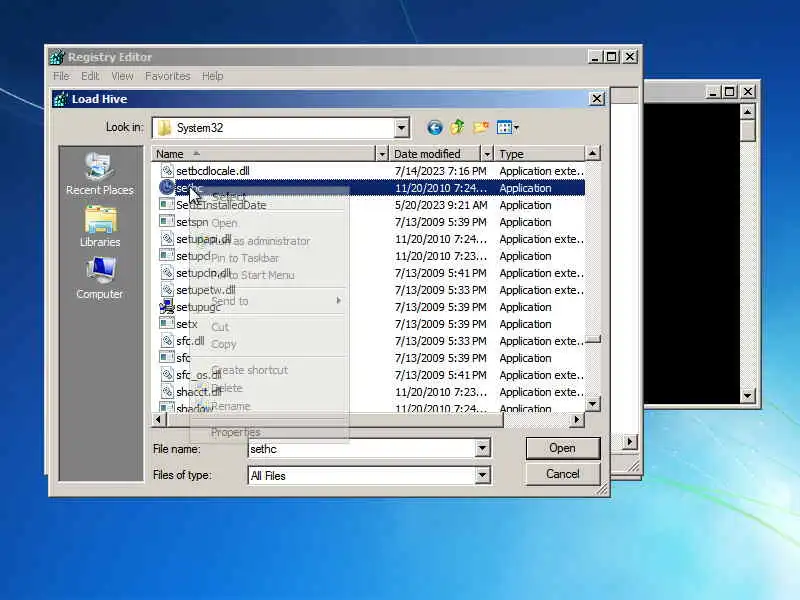Go up one folder level icon

(457, 127)
